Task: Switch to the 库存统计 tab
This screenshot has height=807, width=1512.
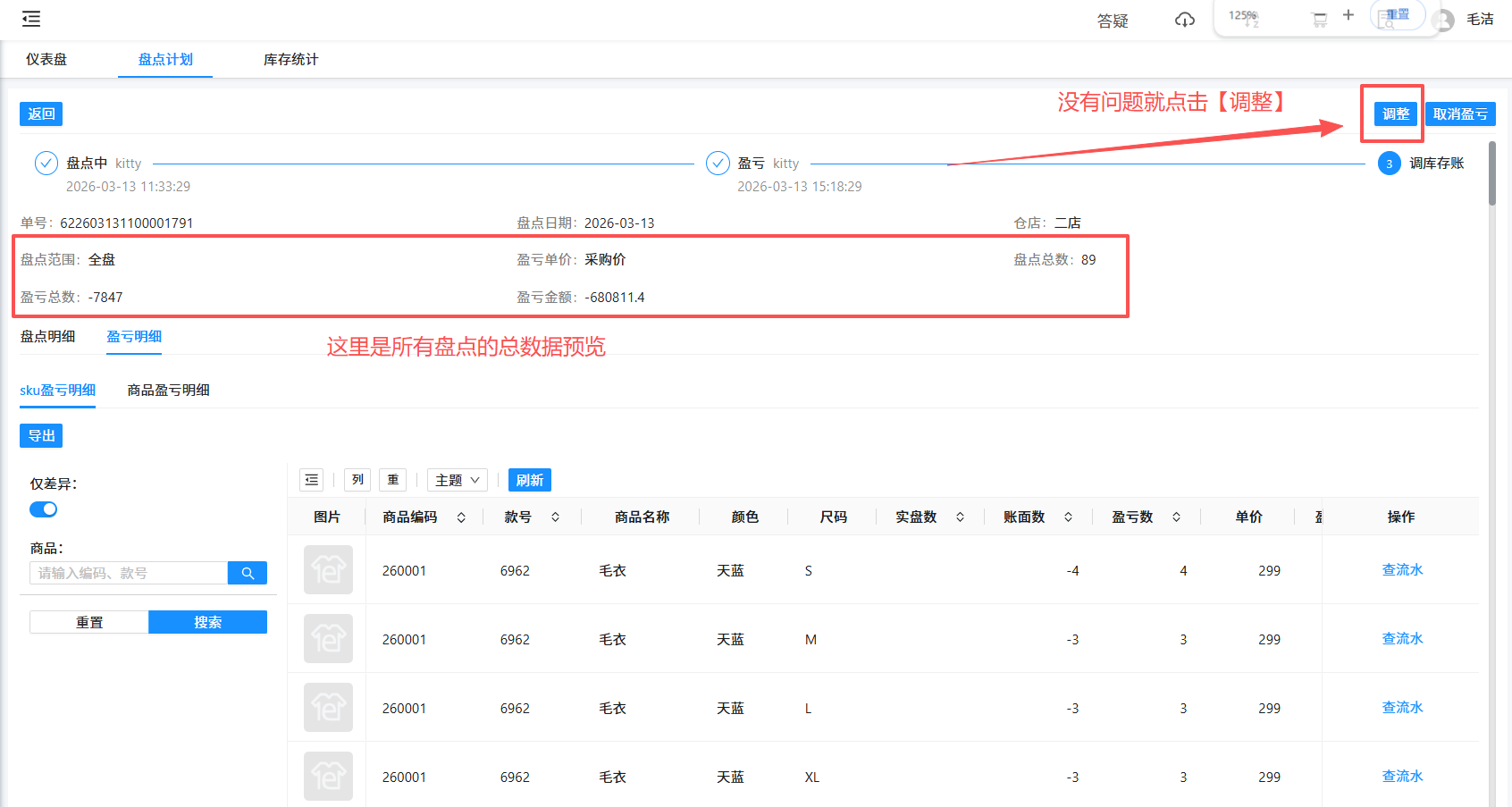Action: click(290, 60)
